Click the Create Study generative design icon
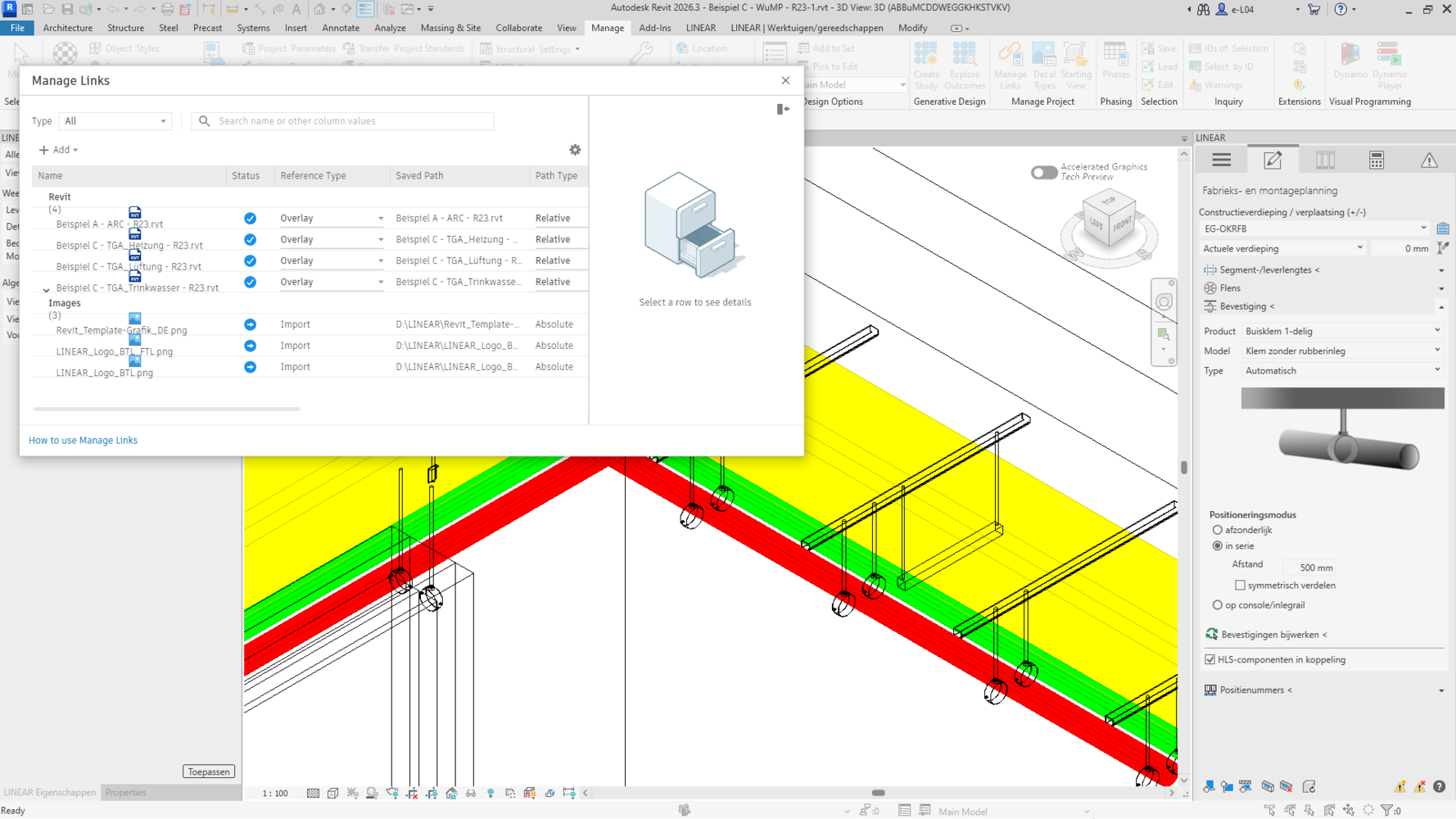 pos(926,62)
